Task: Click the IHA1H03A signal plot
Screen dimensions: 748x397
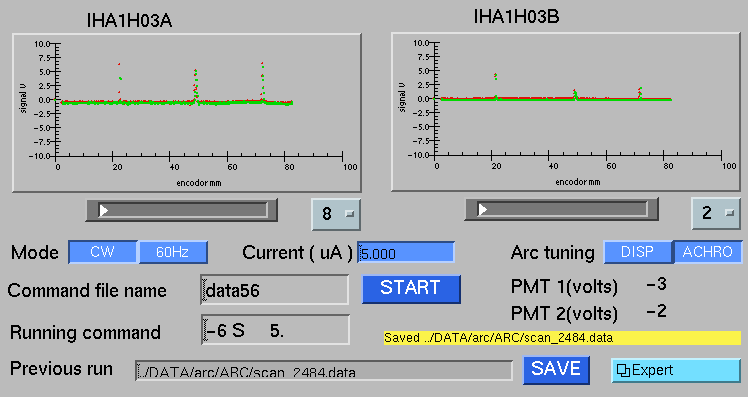Action: [187, 113]
